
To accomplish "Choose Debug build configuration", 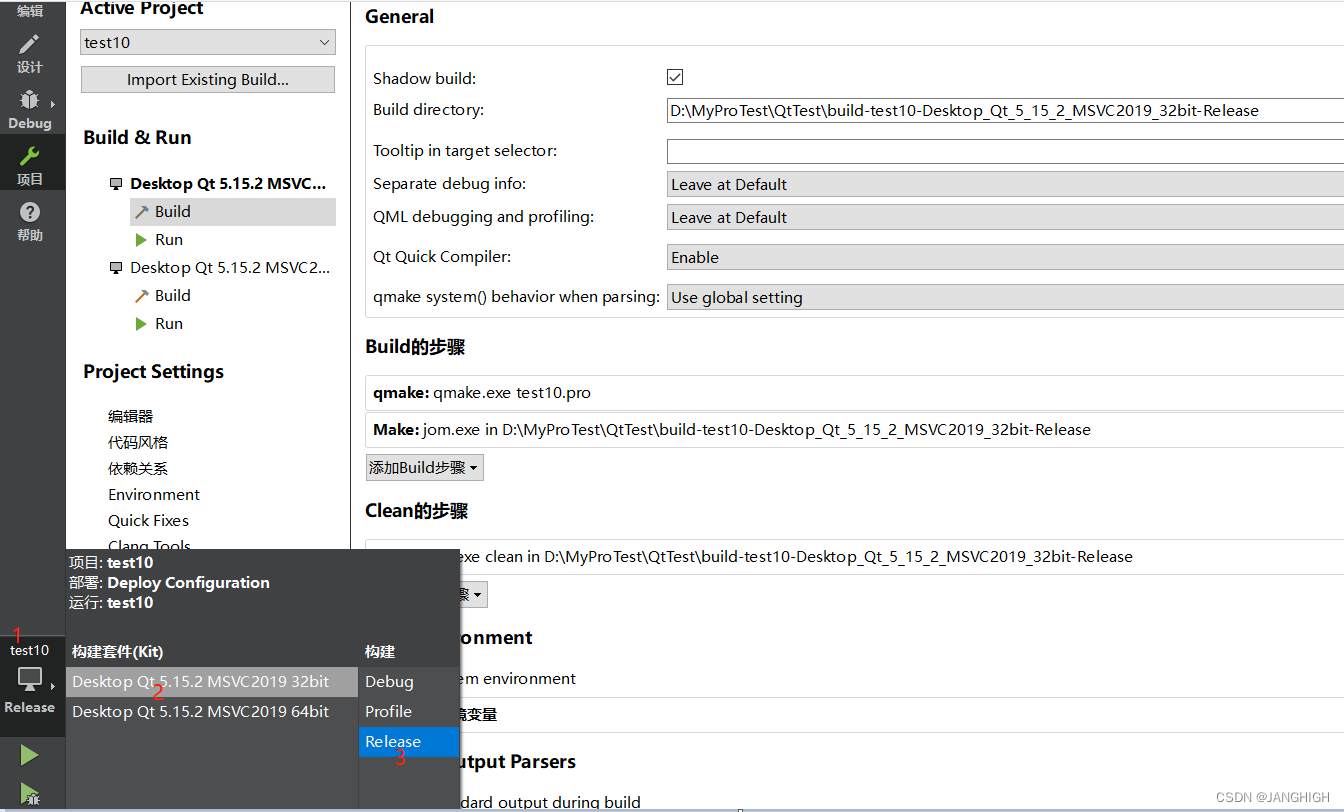I will coord(408,682).
